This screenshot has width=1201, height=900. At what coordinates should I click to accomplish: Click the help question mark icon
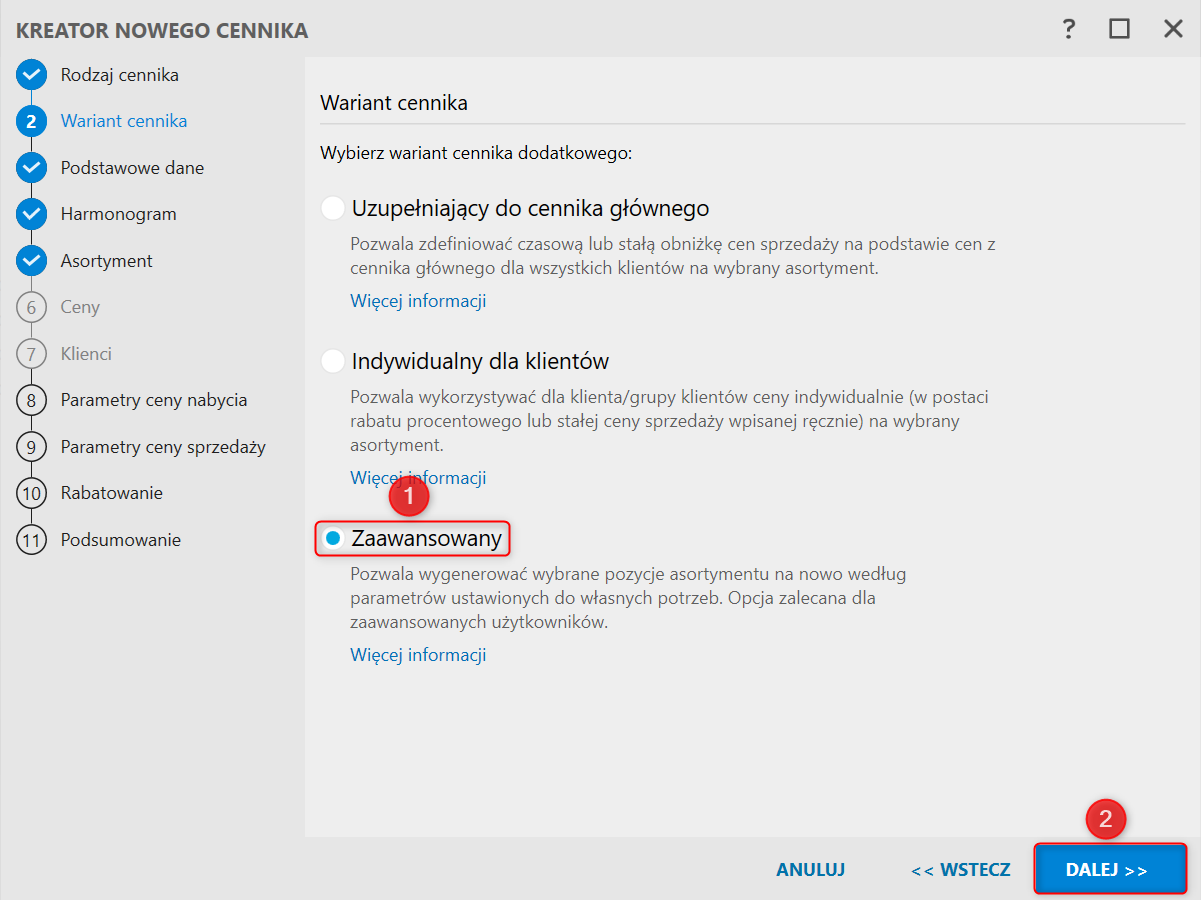(x=1069, y=29)
